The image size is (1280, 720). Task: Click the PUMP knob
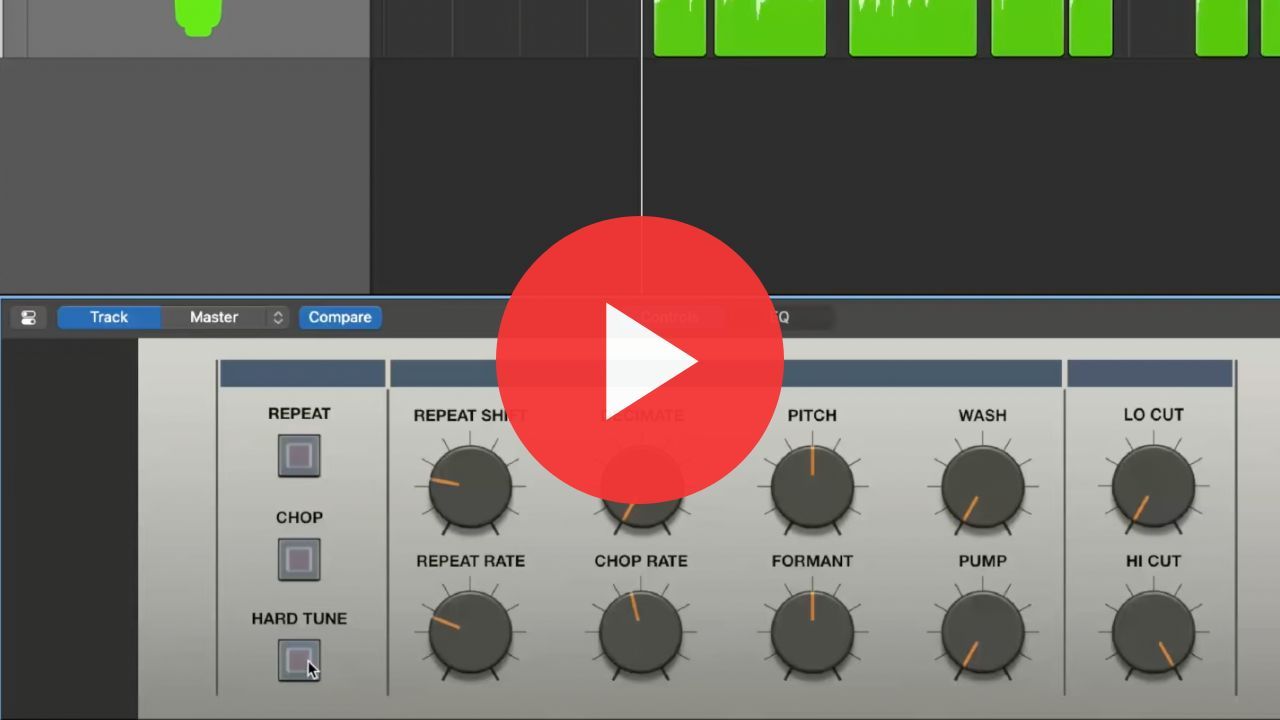[x=983, y=632]
